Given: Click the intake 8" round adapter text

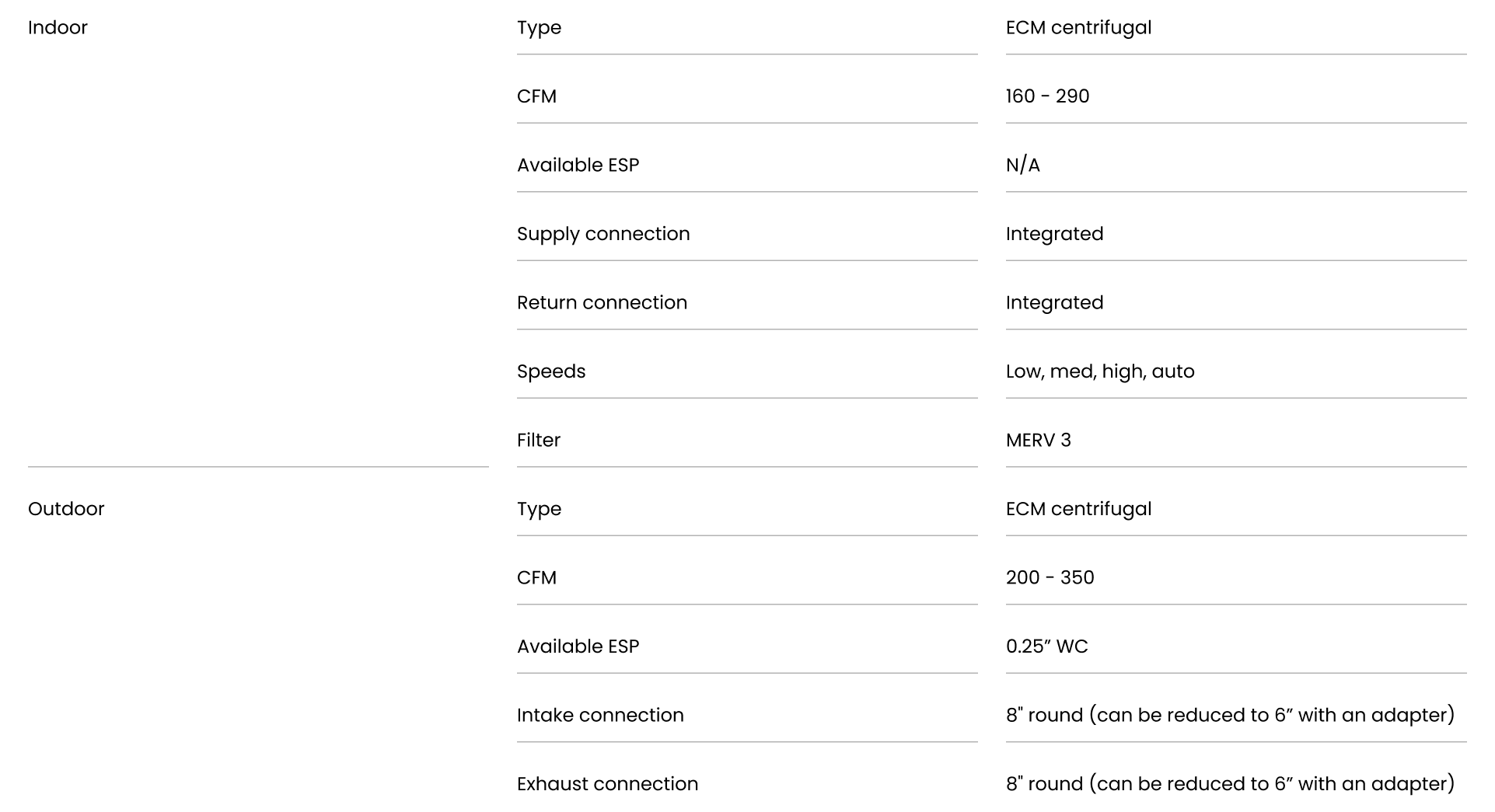Looking at the screenshot, I should click(1230, 716).
